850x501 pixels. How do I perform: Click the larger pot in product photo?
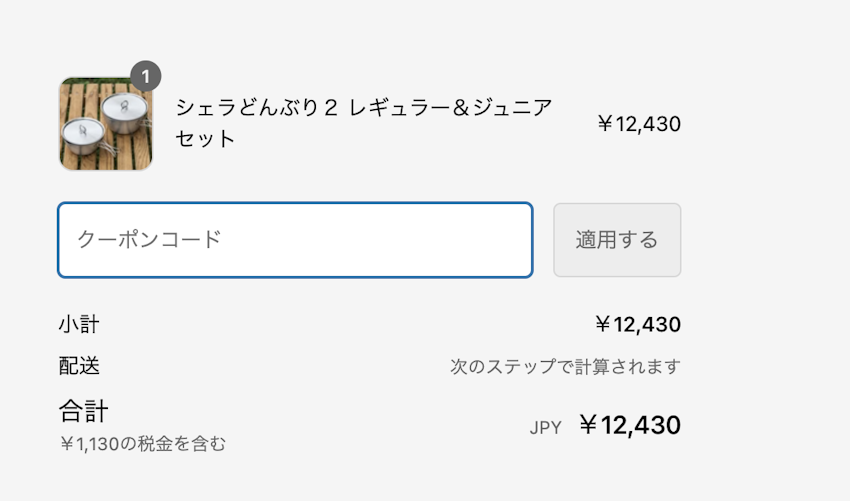[x=123, y=112]
